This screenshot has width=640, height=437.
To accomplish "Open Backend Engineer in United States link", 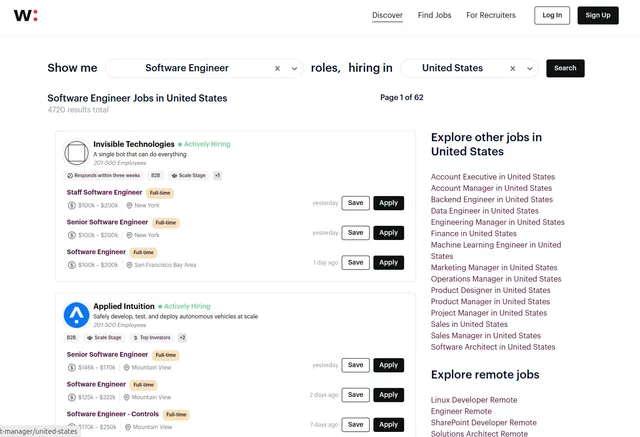I will tap(491, 200).
